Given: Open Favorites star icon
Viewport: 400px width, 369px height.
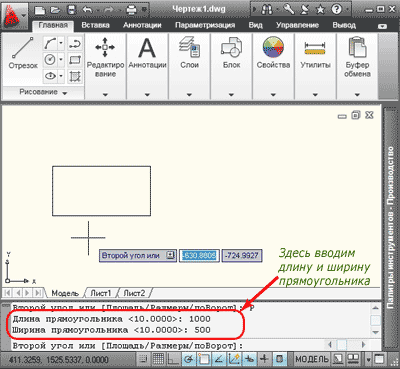Looking at the screenshot, I should (320, 10).
